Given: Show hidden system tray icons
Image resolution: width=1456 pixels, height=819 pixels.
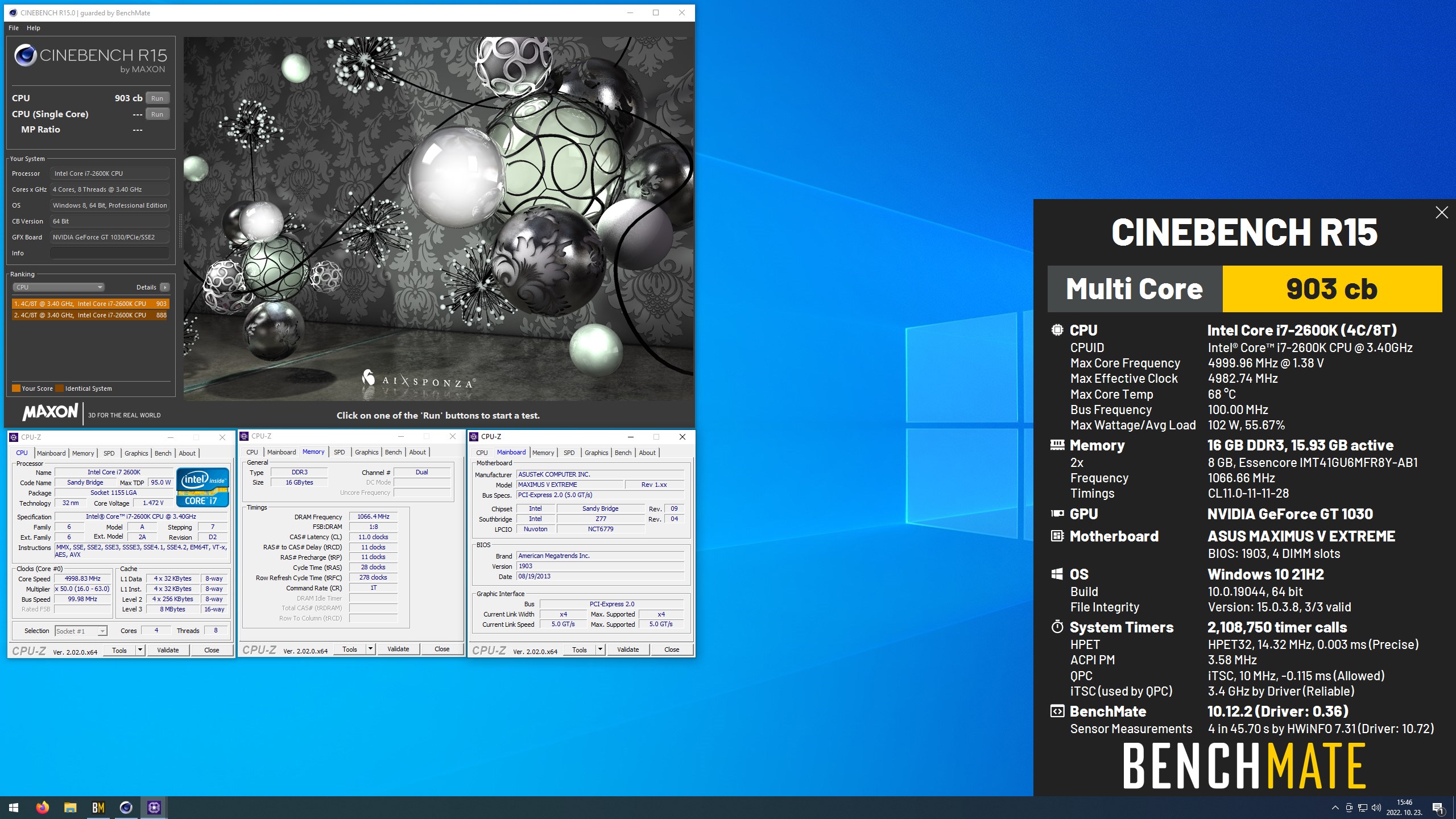Looking at the screenshot, I should coord(1335,808).
